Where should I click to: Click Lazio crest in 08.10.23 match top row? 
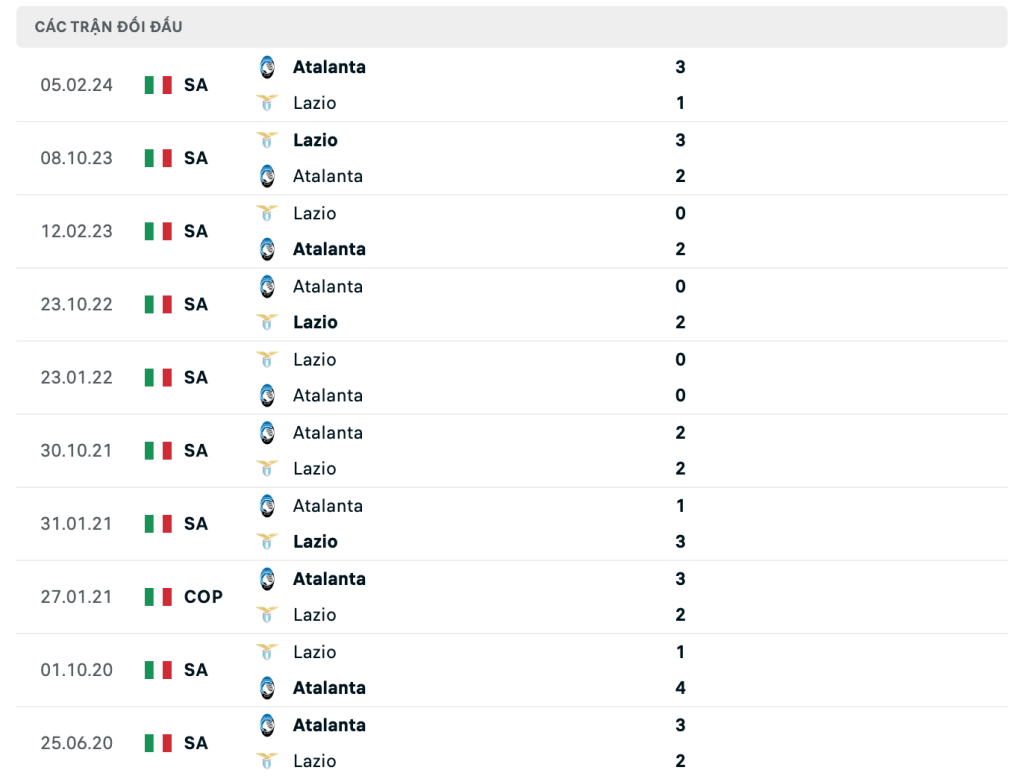(267, 140)
